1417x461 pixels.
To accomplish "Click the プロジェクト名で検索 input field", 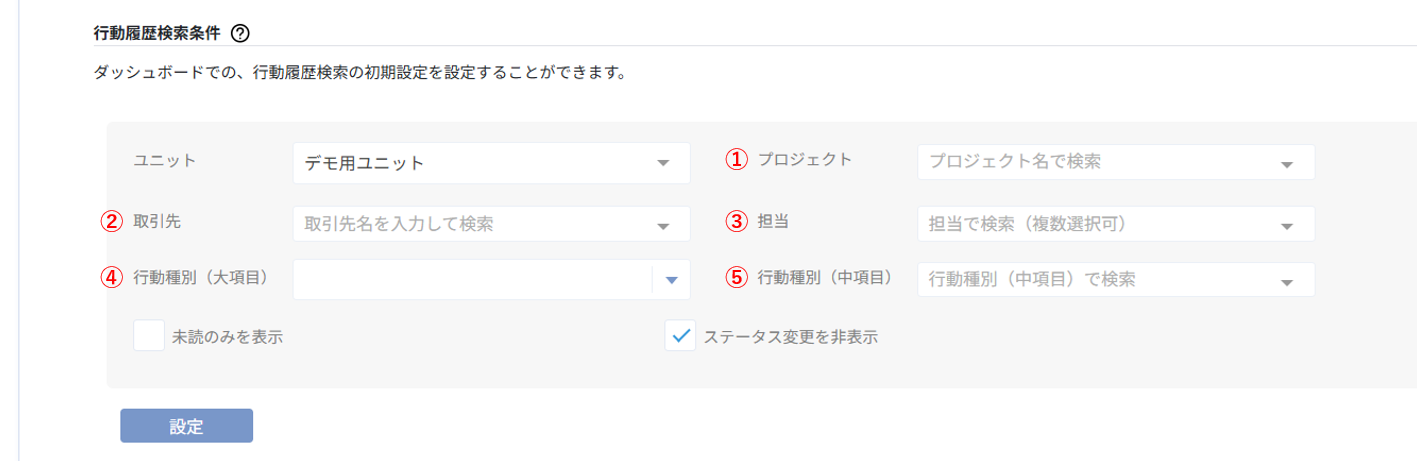I will coord(1090,162).
